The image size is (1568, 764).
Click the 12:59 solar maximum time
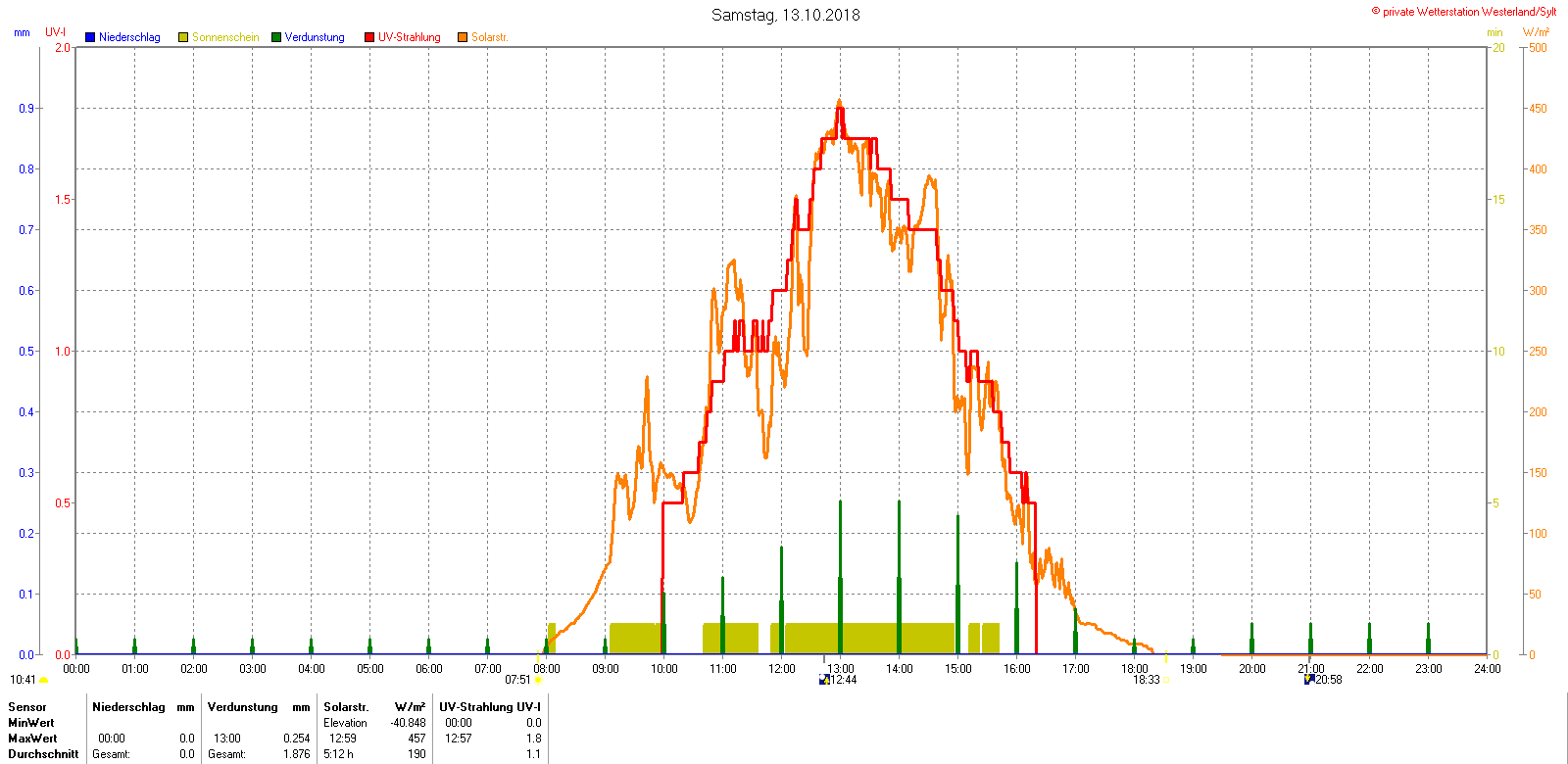coord(343,739)
